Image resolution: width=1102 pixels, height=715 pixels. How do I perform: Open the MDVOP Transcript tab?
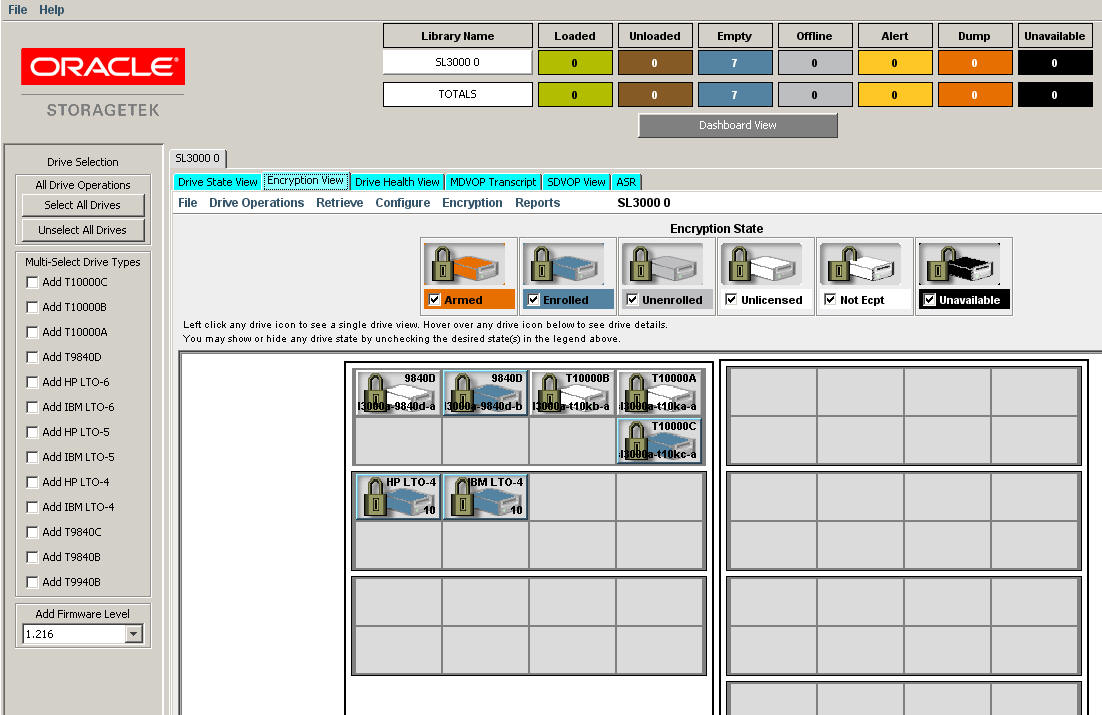point(493,182)
